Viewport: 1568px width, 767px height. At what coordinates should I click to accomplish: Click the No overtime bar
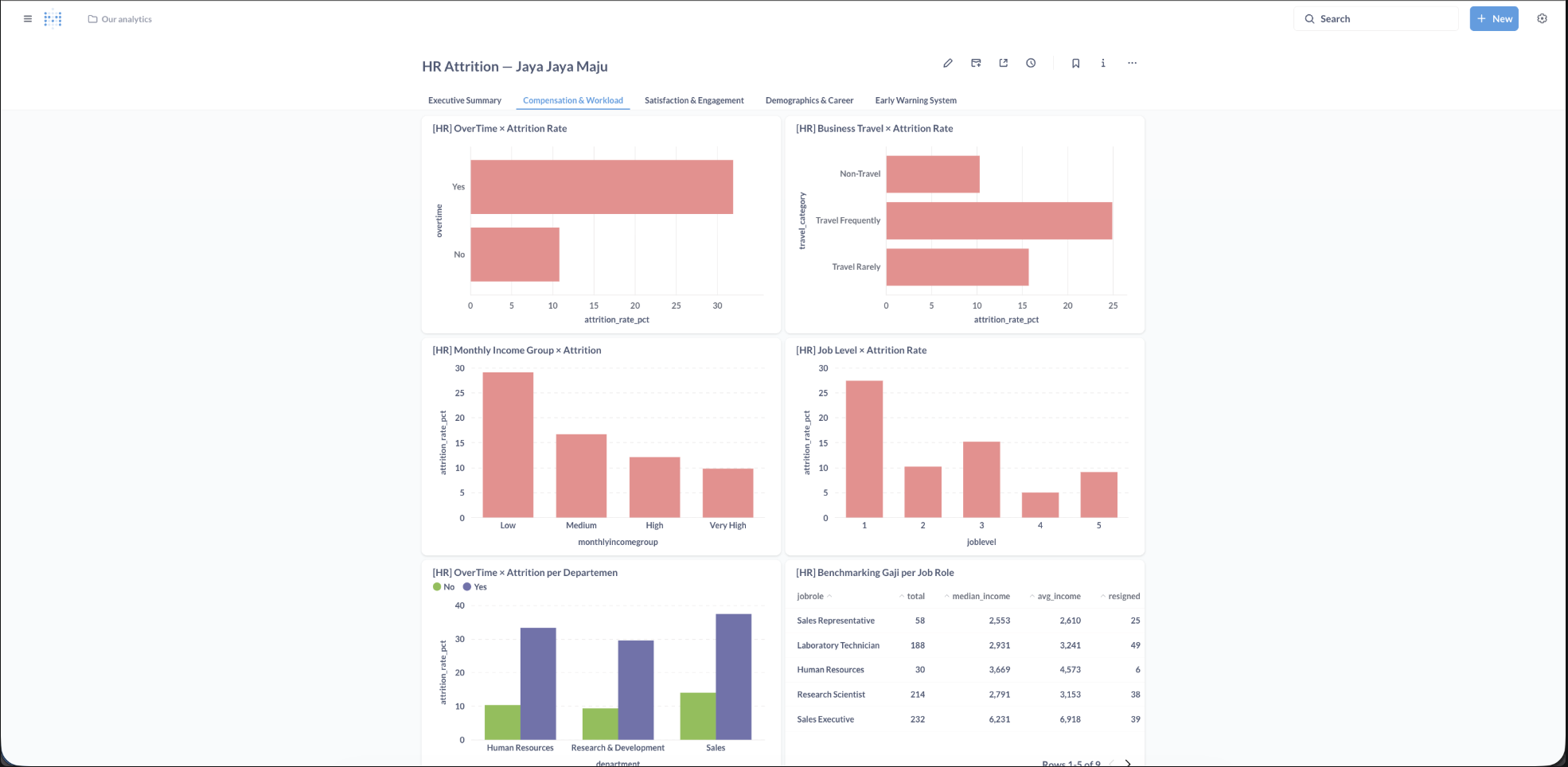[515, 255]
